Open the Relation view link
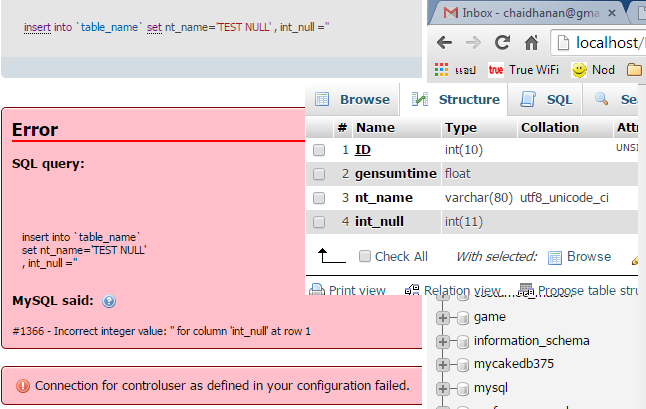The width and height of the screenshot is (646, 409). tap(462, 290)
